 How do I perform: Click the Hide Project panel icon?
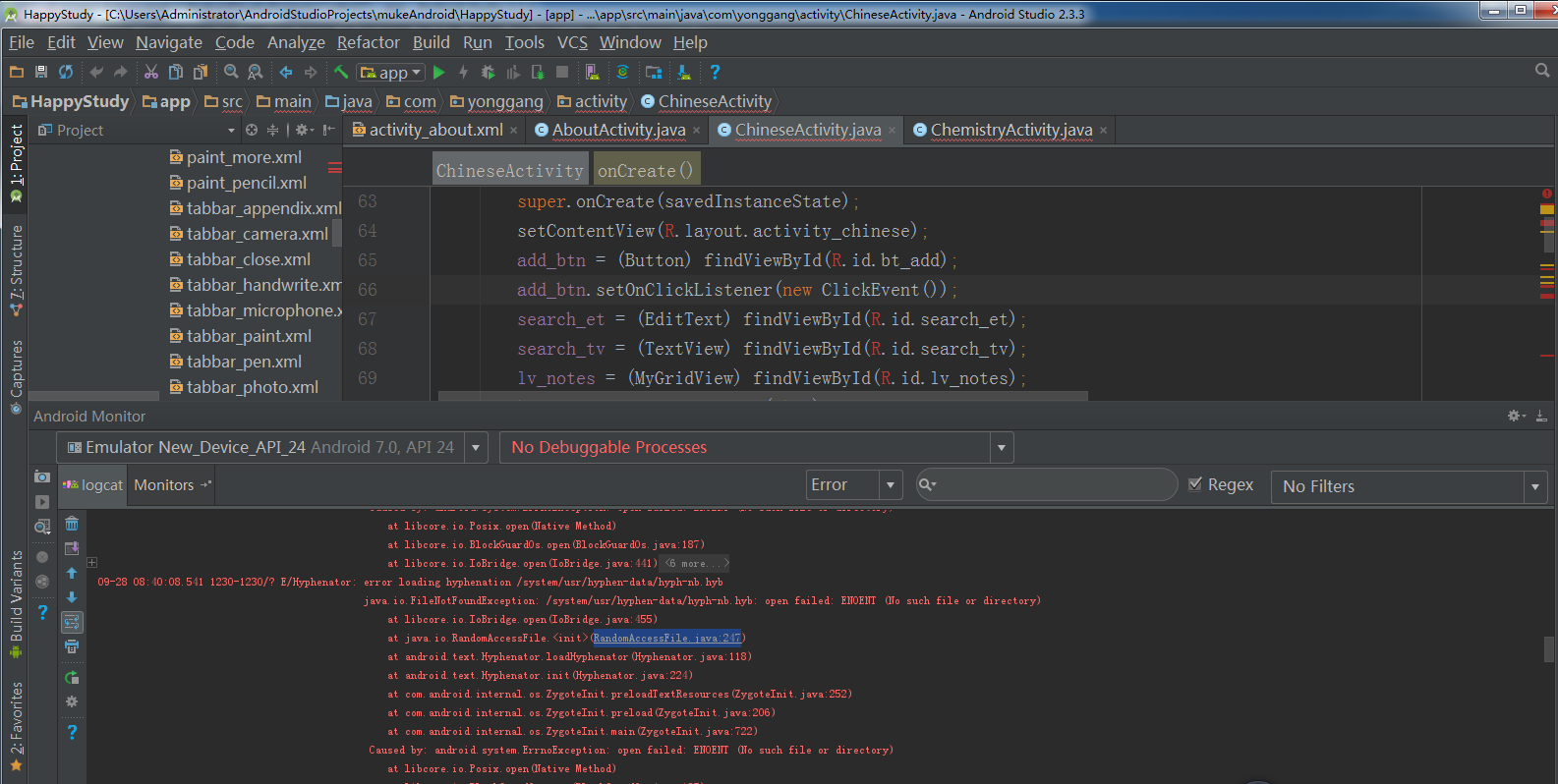tap(329, 130)
